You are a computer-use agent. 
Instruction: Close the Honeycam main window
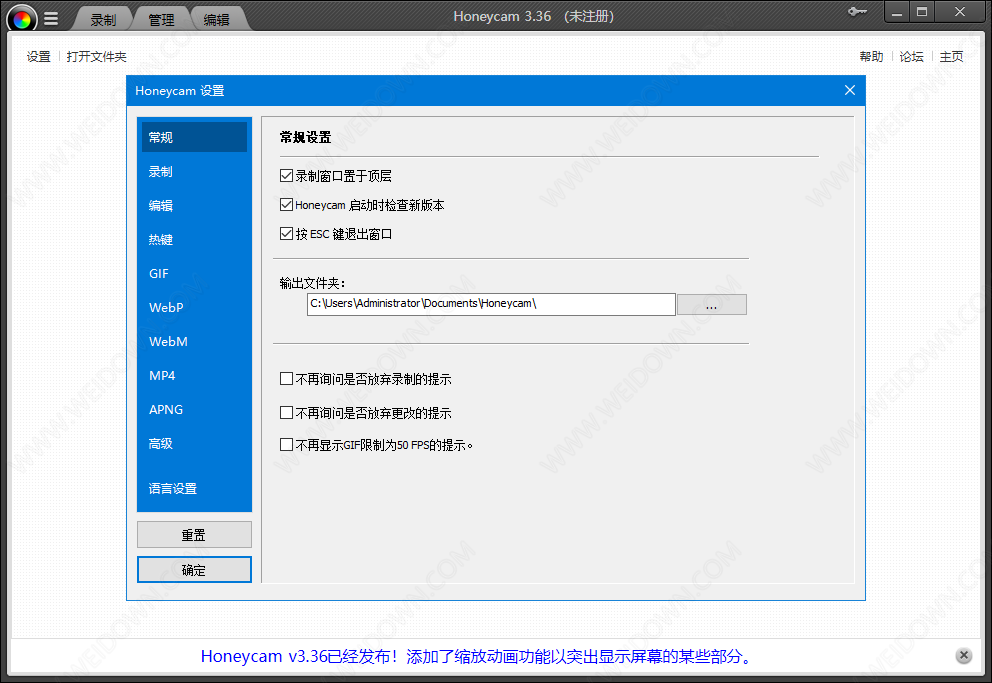(x=959, y=12)
